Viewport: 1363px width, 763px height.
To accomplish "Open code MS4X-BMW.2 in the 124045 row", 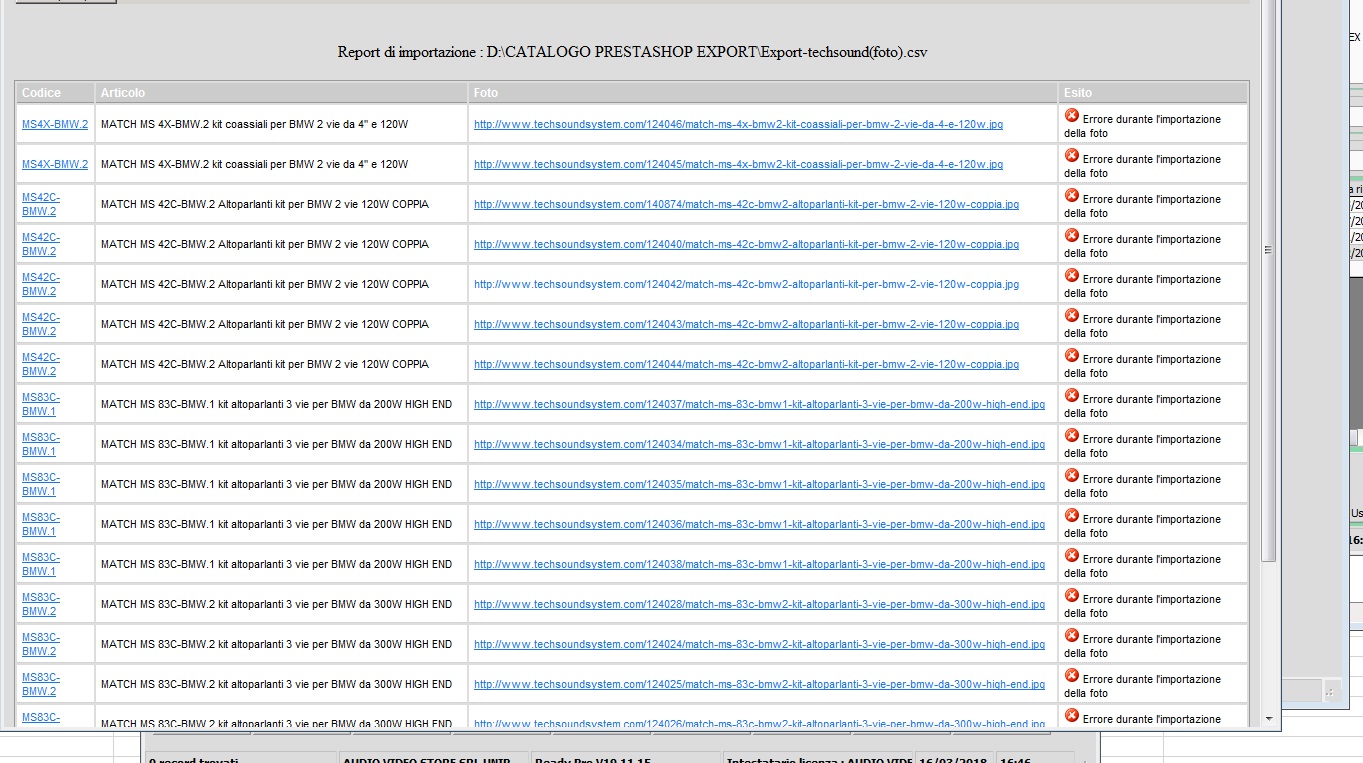I will (55, 165).
